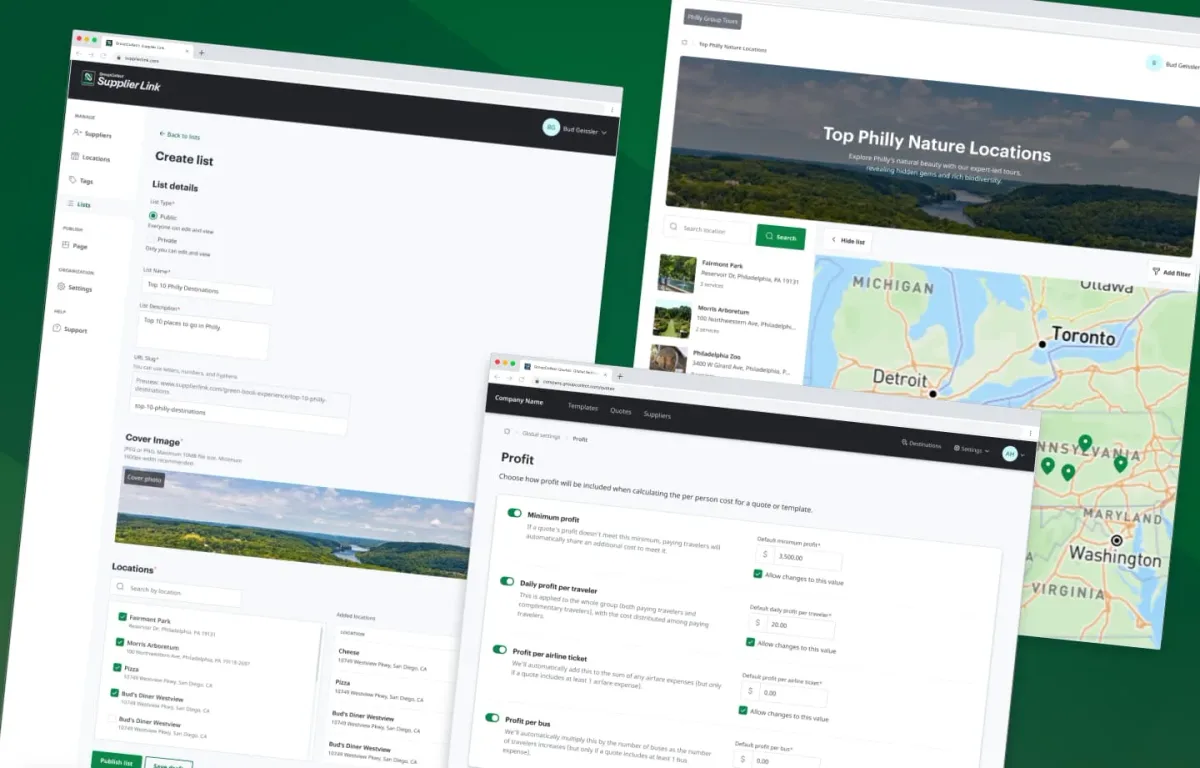The height and width of the screenshot is (768, 1200).
Task: Click the Cover photo button on image
Action: [x=144, y=478]
